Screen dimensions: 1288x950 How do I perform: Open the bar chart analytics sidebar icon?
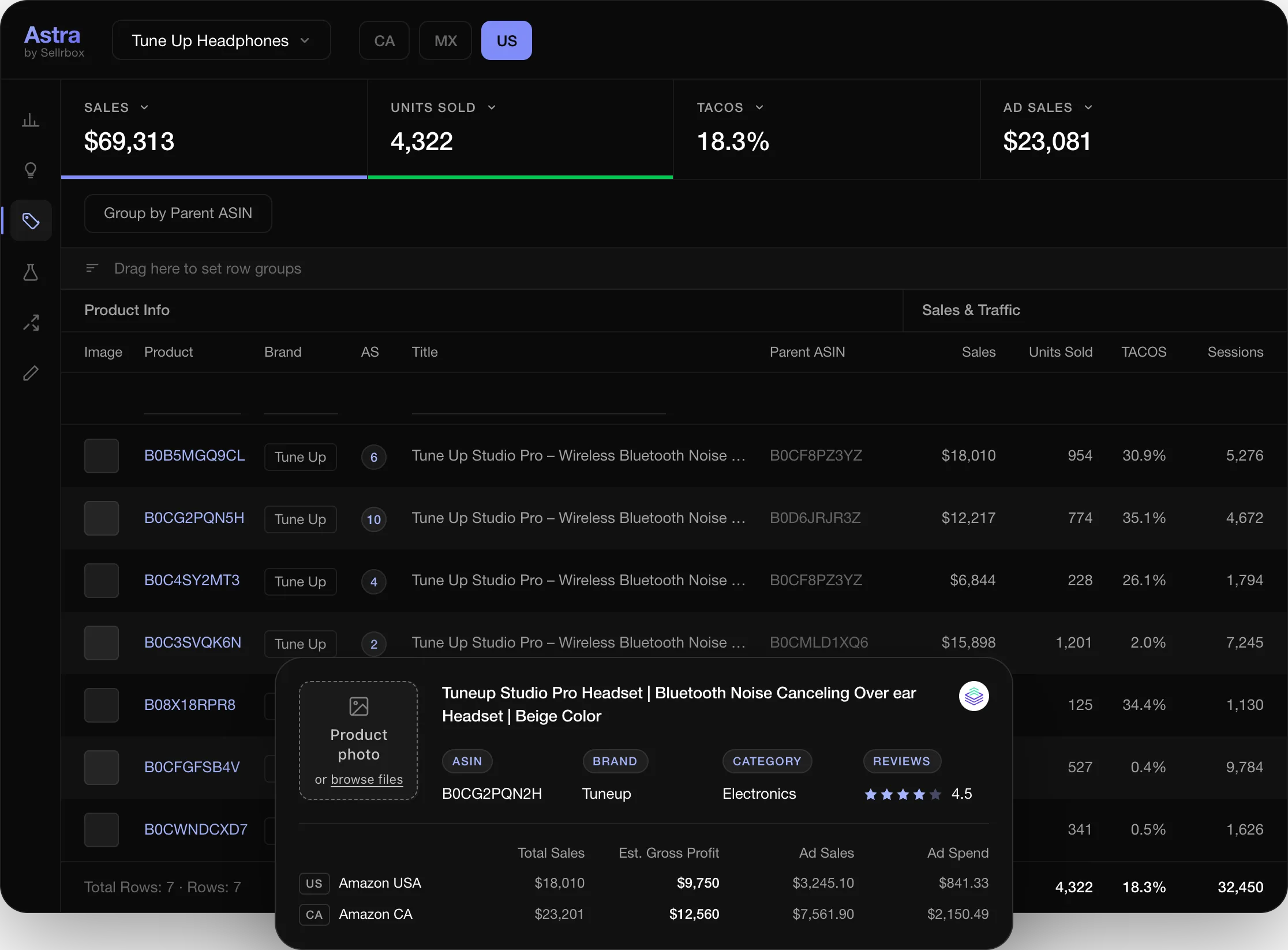click(31, 120)
